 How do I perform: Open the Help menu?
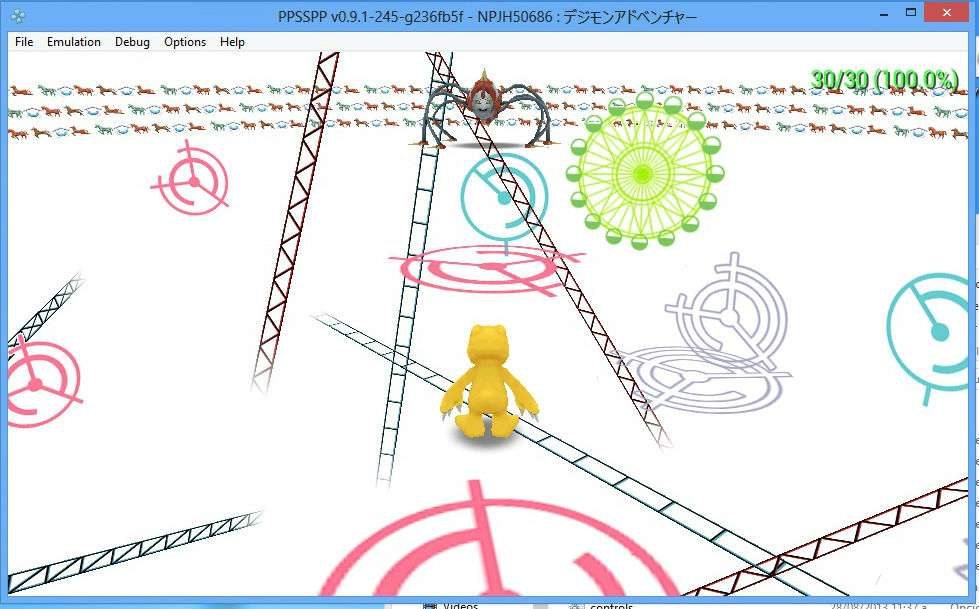[x=232, y=42]
